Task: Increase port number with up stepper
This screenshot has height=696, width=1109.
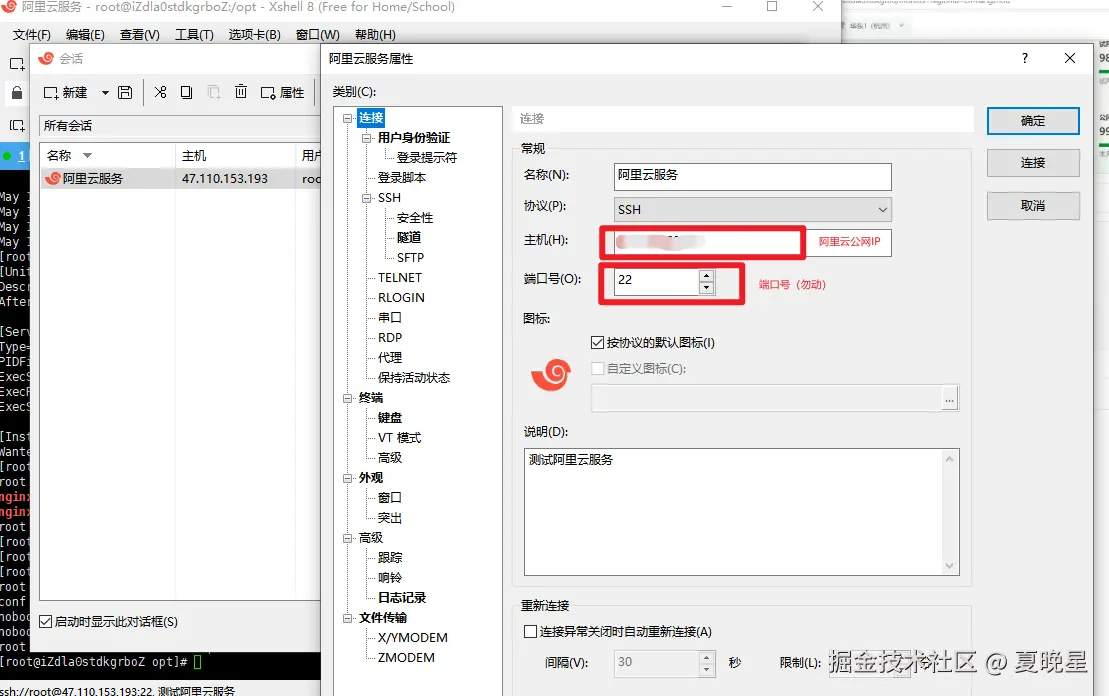Action: (707, 275)
